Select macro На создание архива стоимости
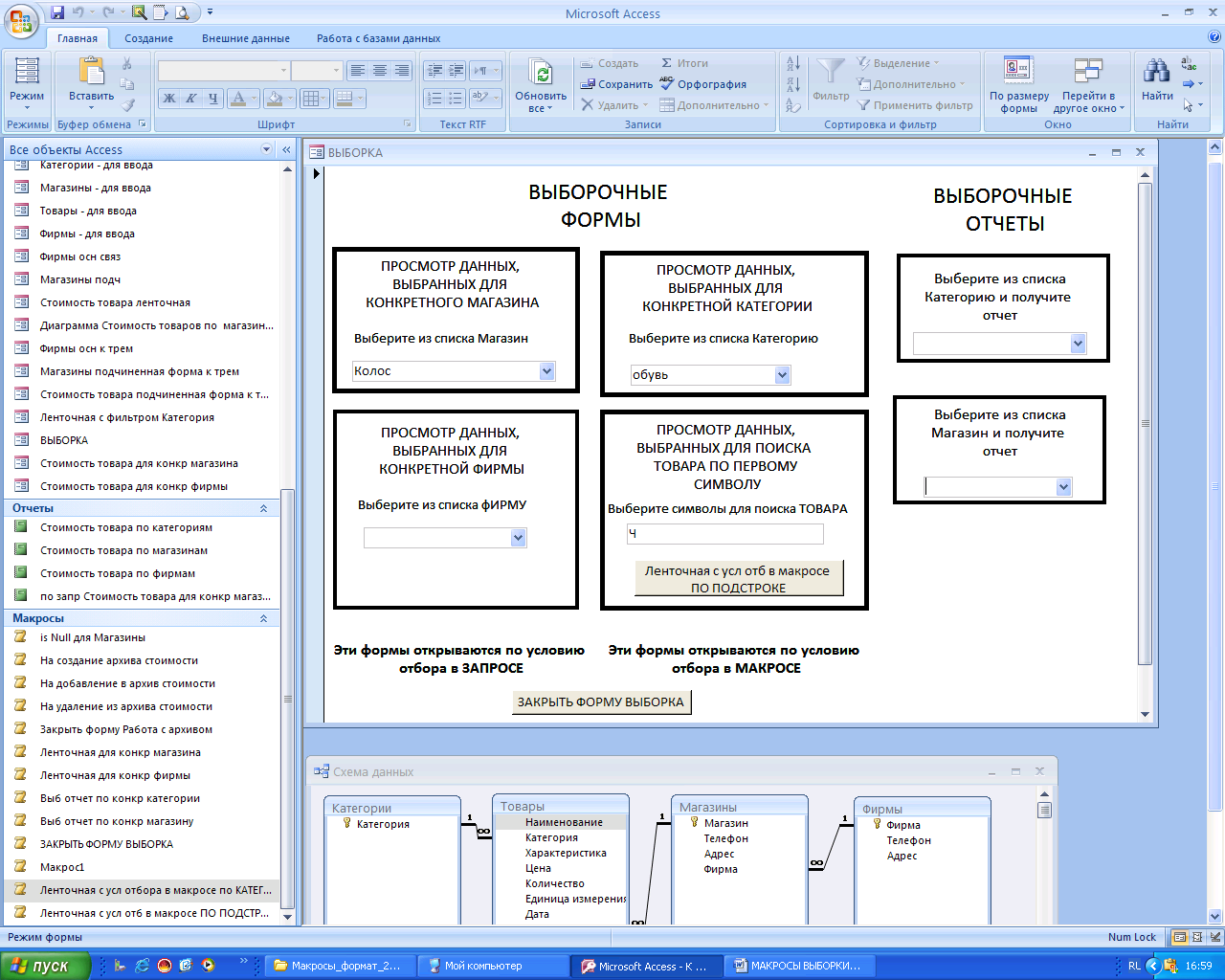 (119, 660)
